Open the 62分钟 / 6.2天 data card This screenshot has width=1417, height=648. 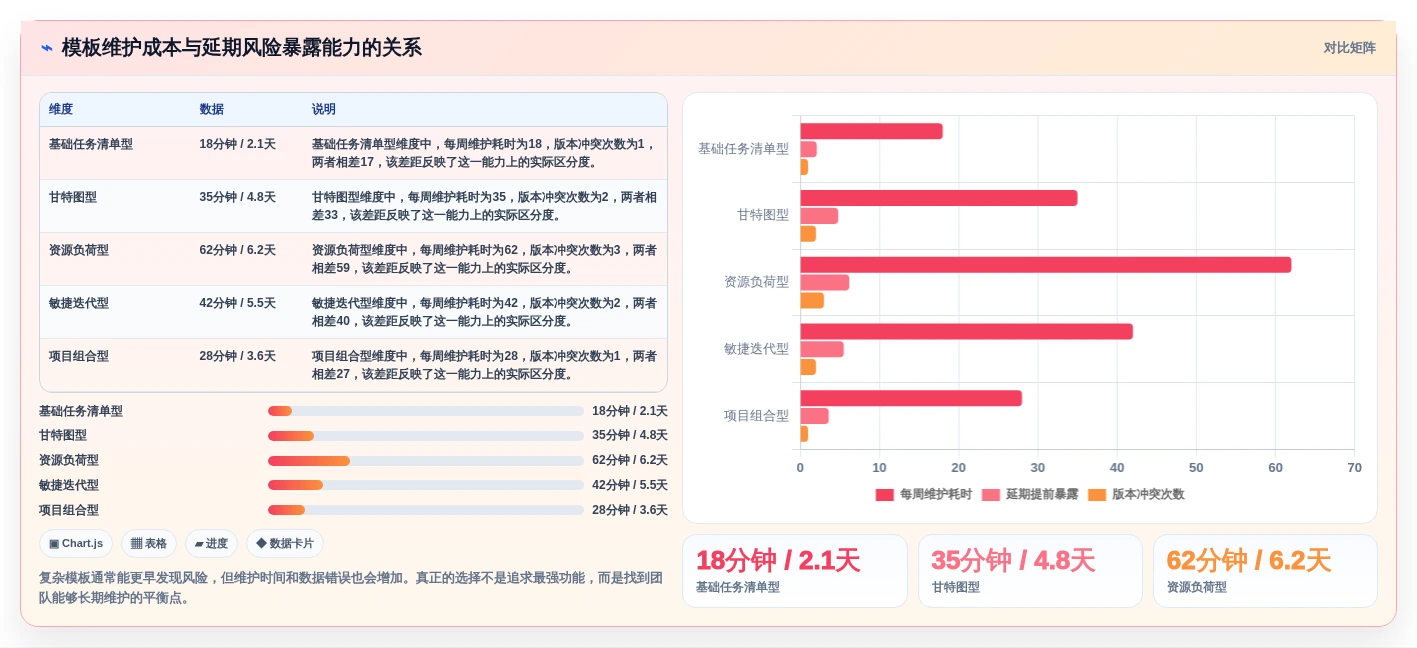click(1265, 571)
